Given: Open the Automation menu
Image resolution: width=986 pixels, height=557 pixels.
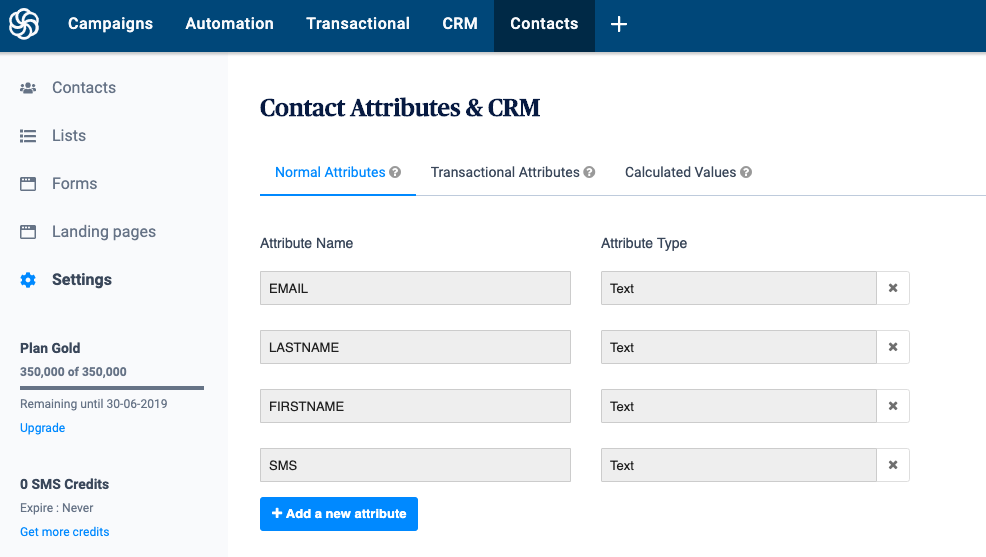Looking at the screenshot, I should [x=229, y=24].
